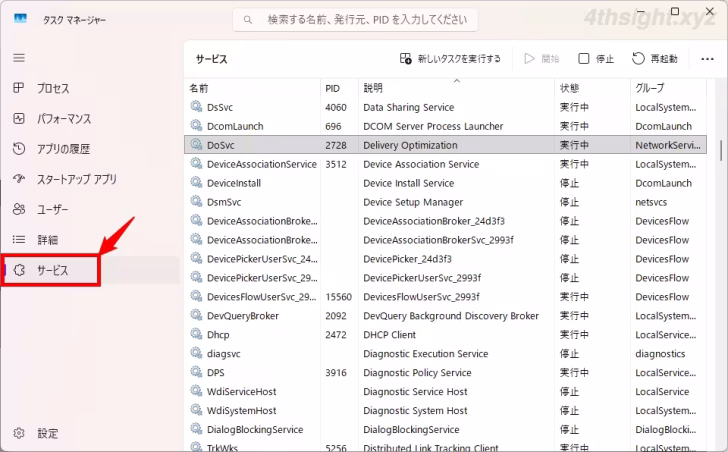Viewport: 728px width, 452px height.
Task: Click the gear icon of Dhcp row
Action: pos(196,334)
